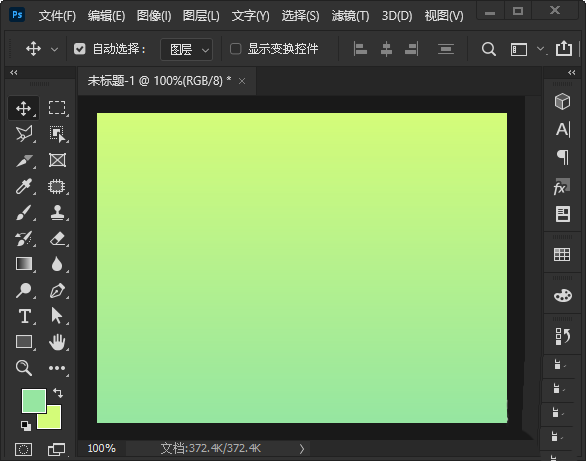Activate the Pen tool
The image size is (586, 461).
pyautogui.click(x=57, y=291)
